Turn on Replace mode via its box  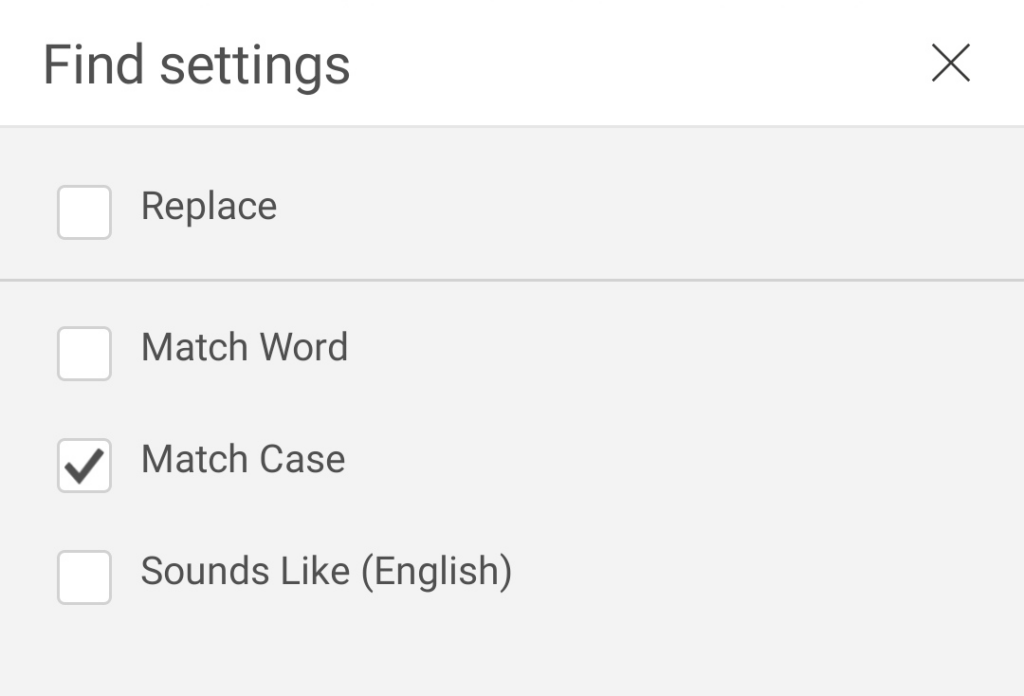click(x=84, y=212)
